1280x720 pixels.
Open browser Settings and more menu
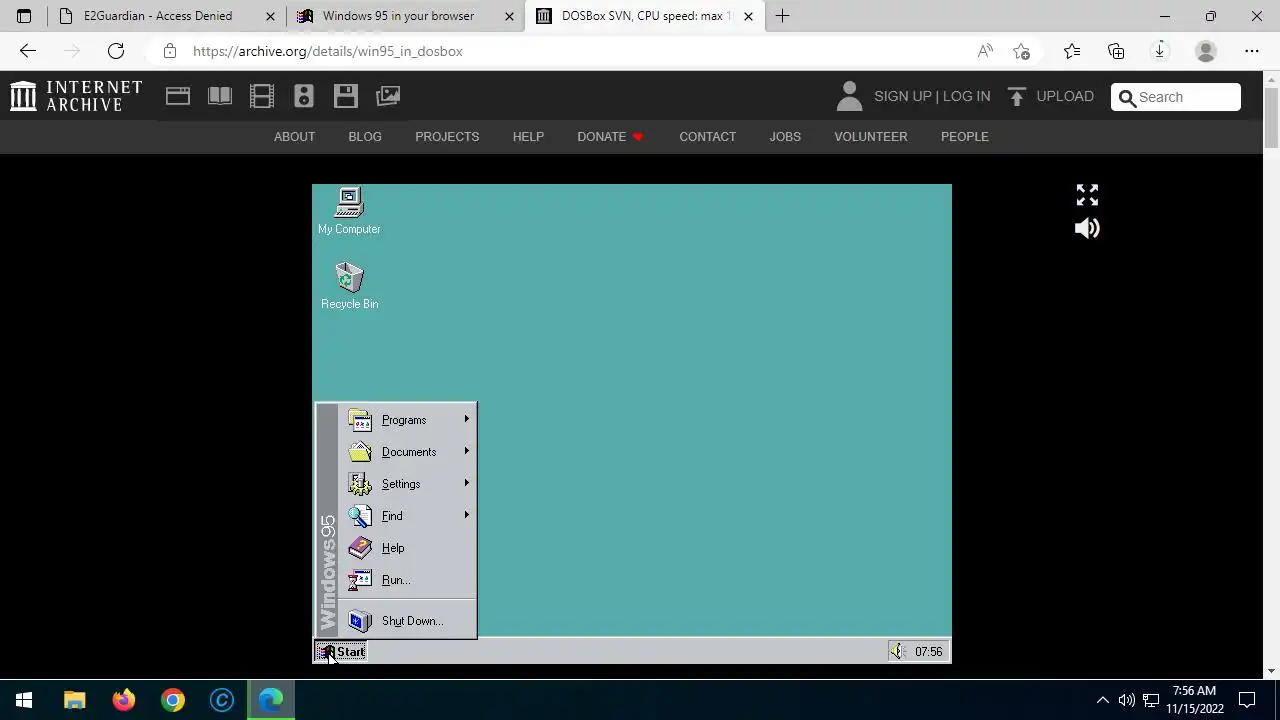point(1252,51)
